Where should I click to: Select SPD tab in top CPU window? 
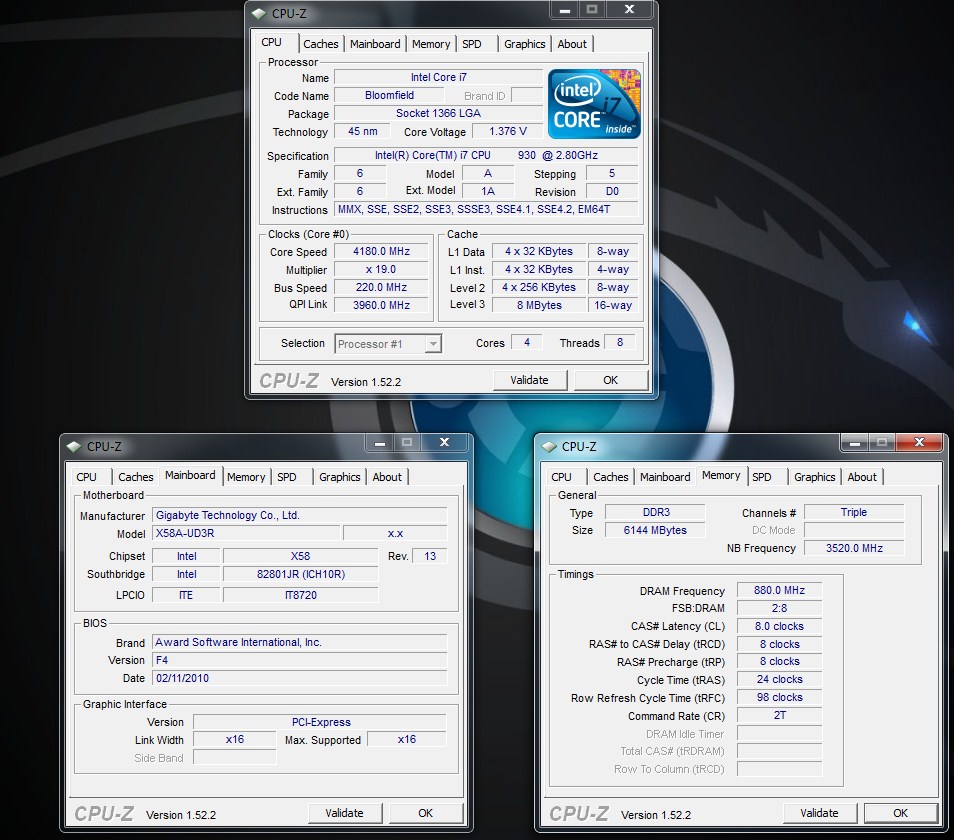coord(472,44)
